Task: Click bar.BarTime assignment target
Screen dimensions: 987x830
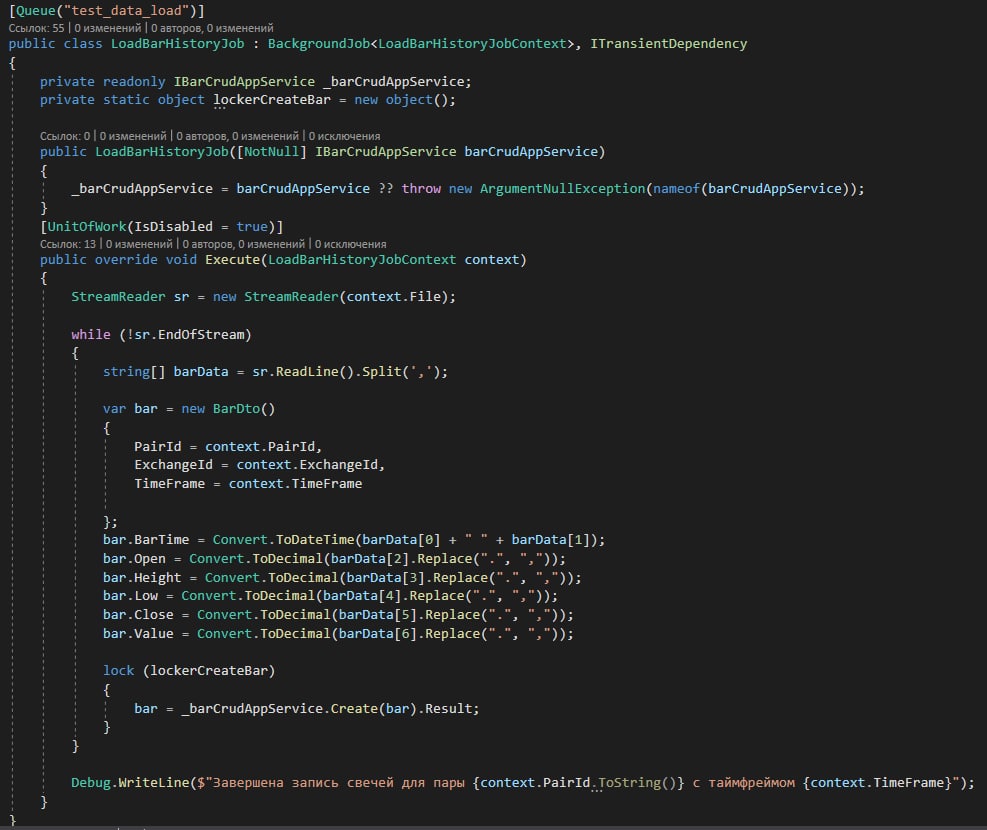Action: (146, 539)
